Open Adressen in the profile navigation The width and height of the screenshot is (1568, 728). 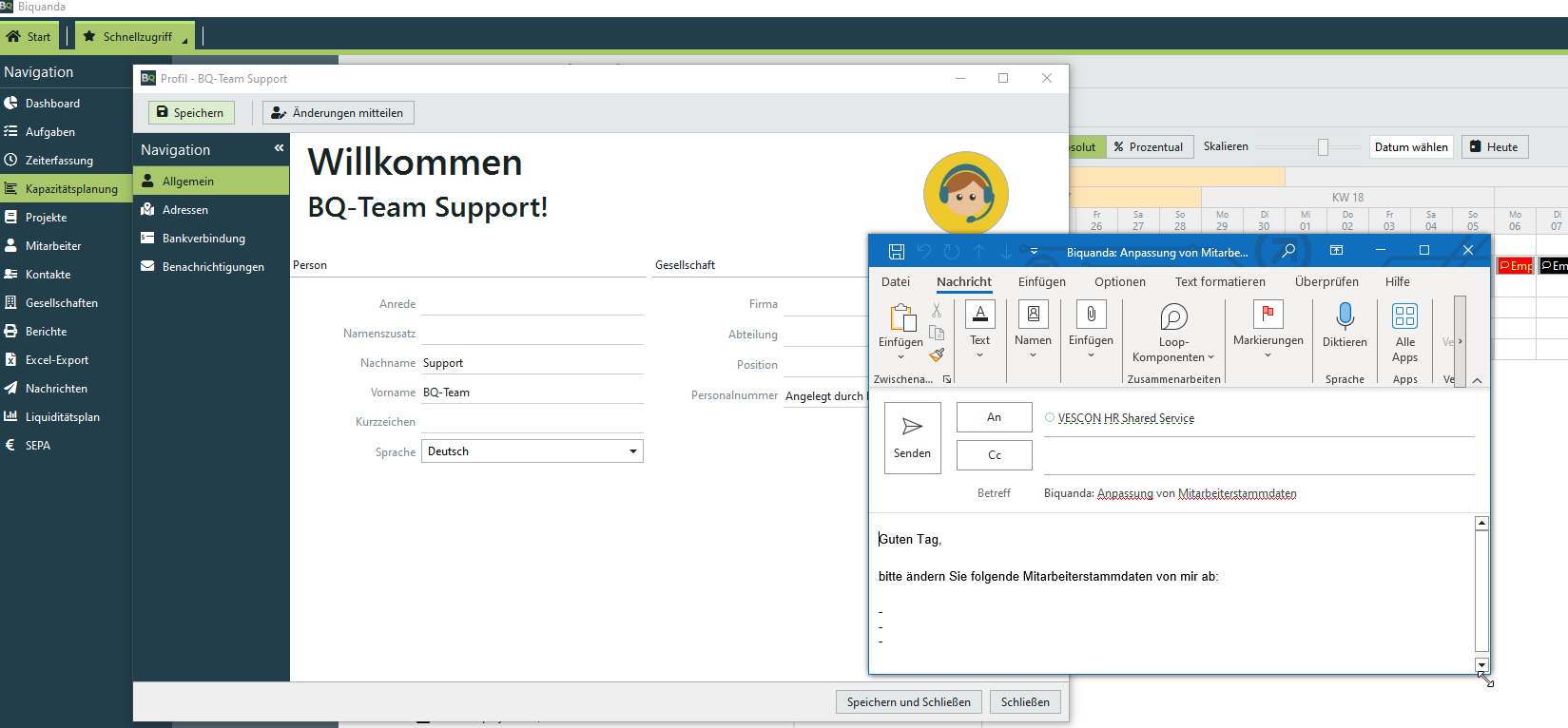pos(211,209)
